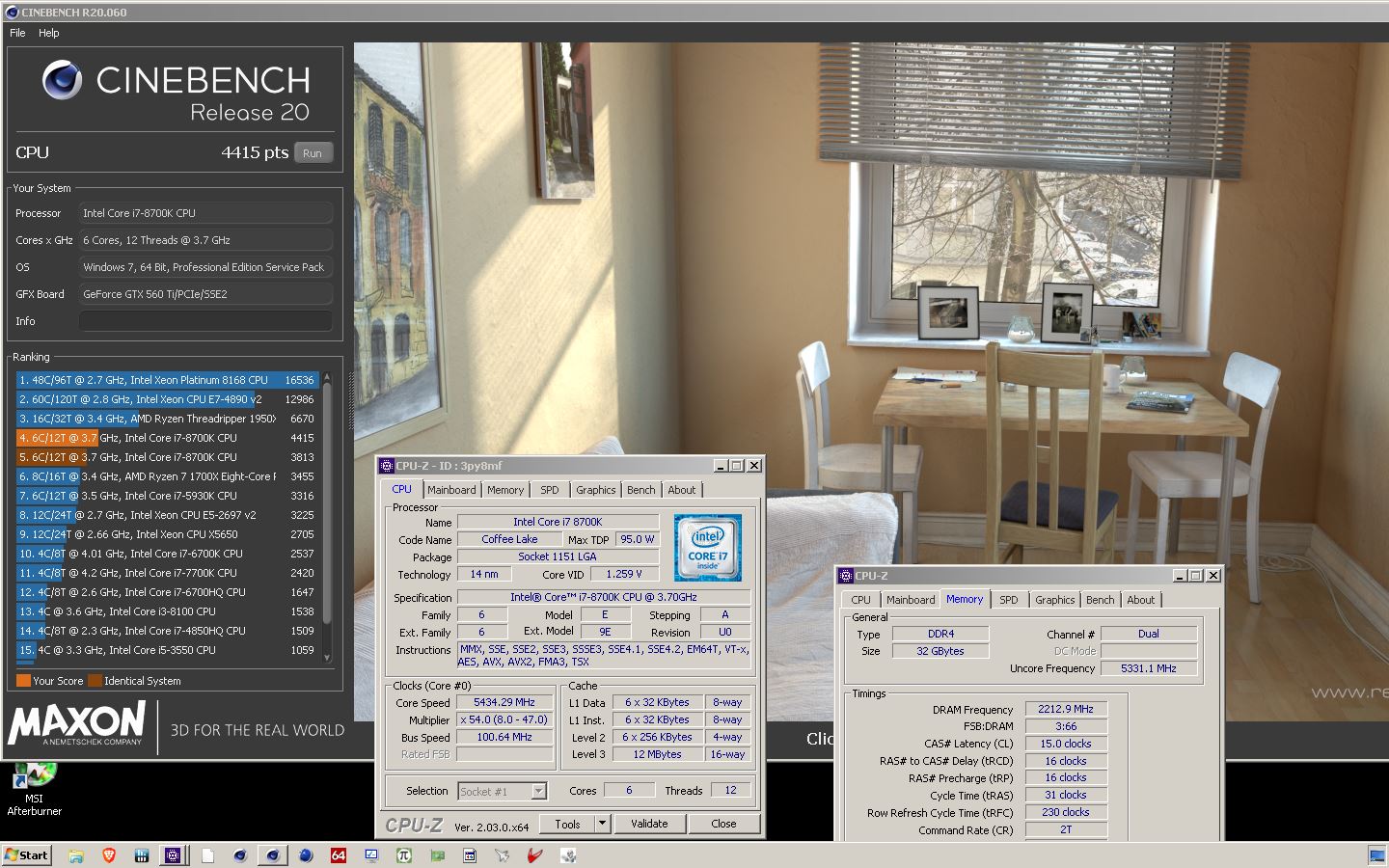The width and height of the screenshot is (1389, 868).
Task: Click CPU-Z ID window title icon
Action: point(387,466)
